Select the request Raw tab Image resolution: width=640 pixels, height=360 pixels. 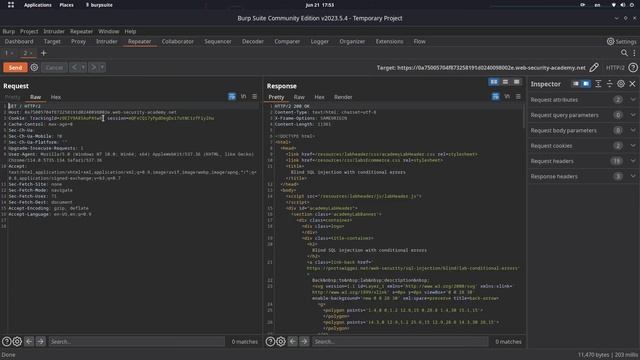(x=36, y=97)
